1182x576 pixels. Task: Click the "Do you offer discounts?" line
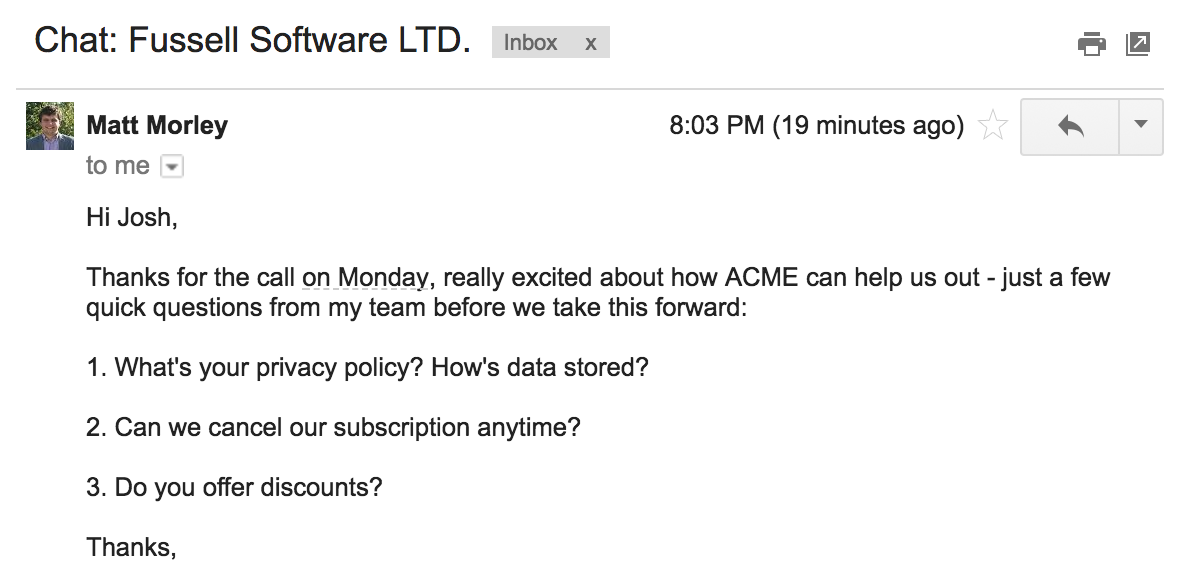234,487
